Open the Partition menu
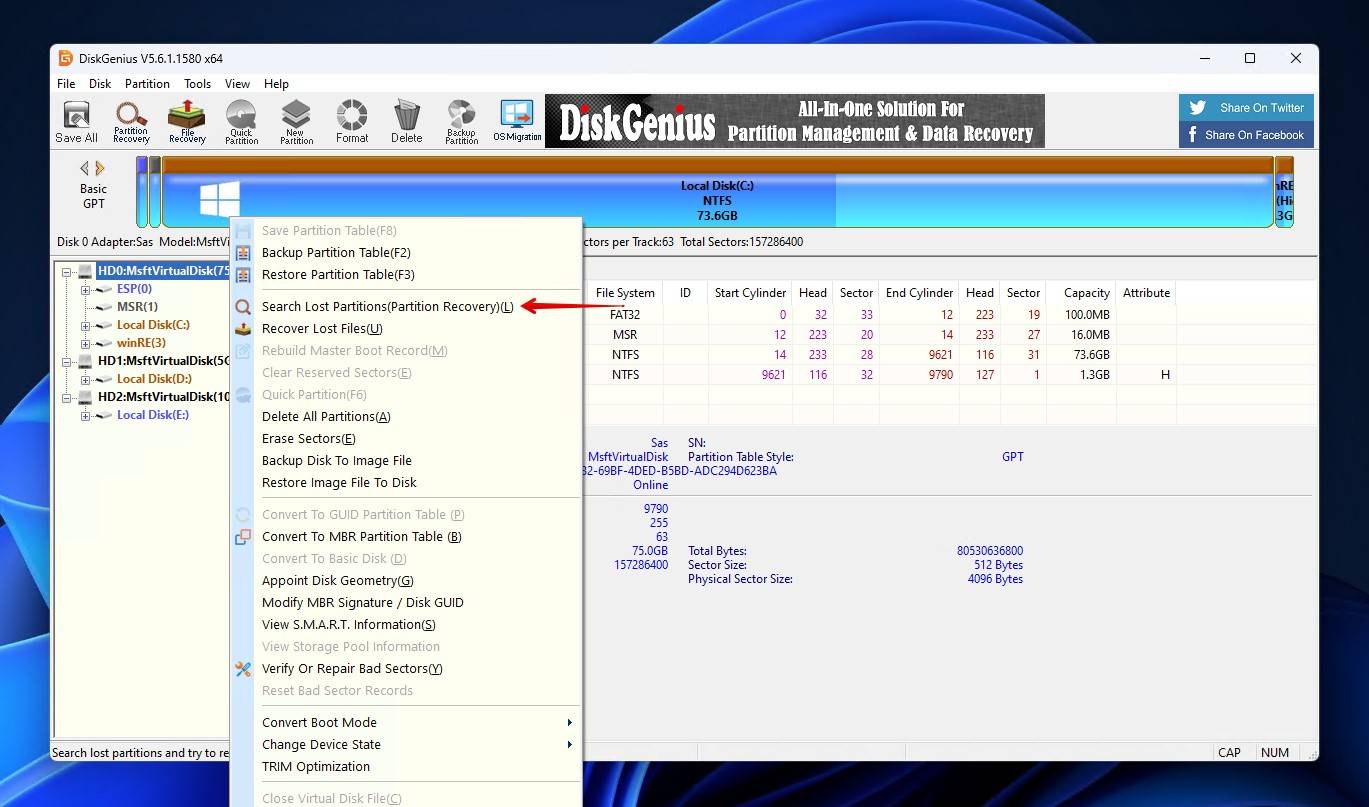The height and width of the screenshot is (807, 1369). (x=147, y=84)
